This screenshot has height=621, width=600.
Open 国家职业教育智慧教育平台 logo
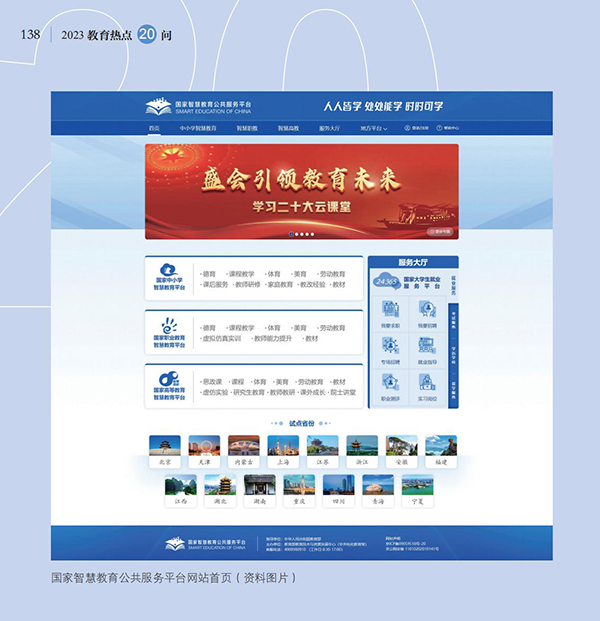(169, 333)
